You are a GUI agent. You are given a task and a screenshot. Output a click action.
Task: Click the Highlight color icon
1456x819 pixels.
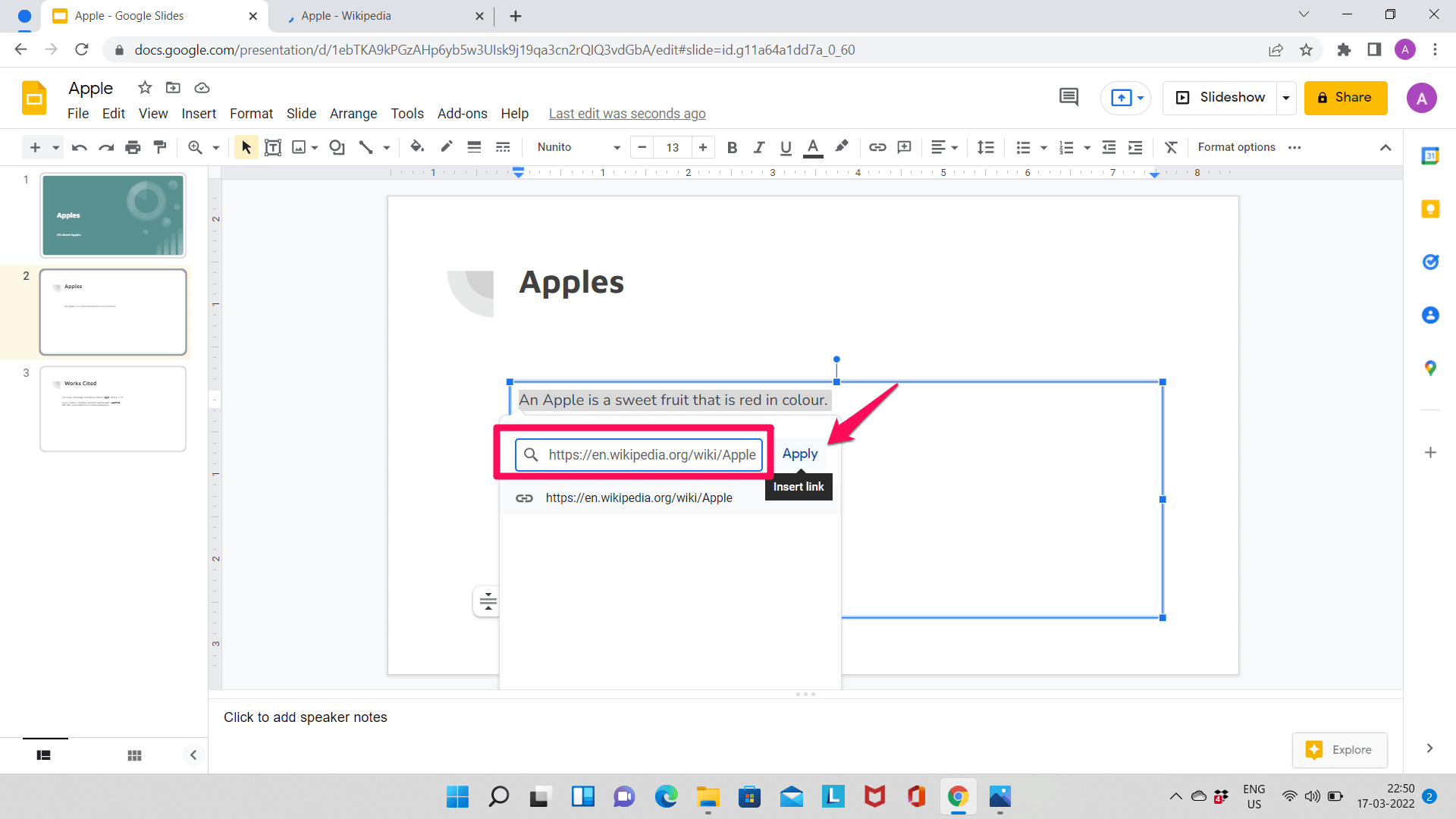tap(842, 147)
